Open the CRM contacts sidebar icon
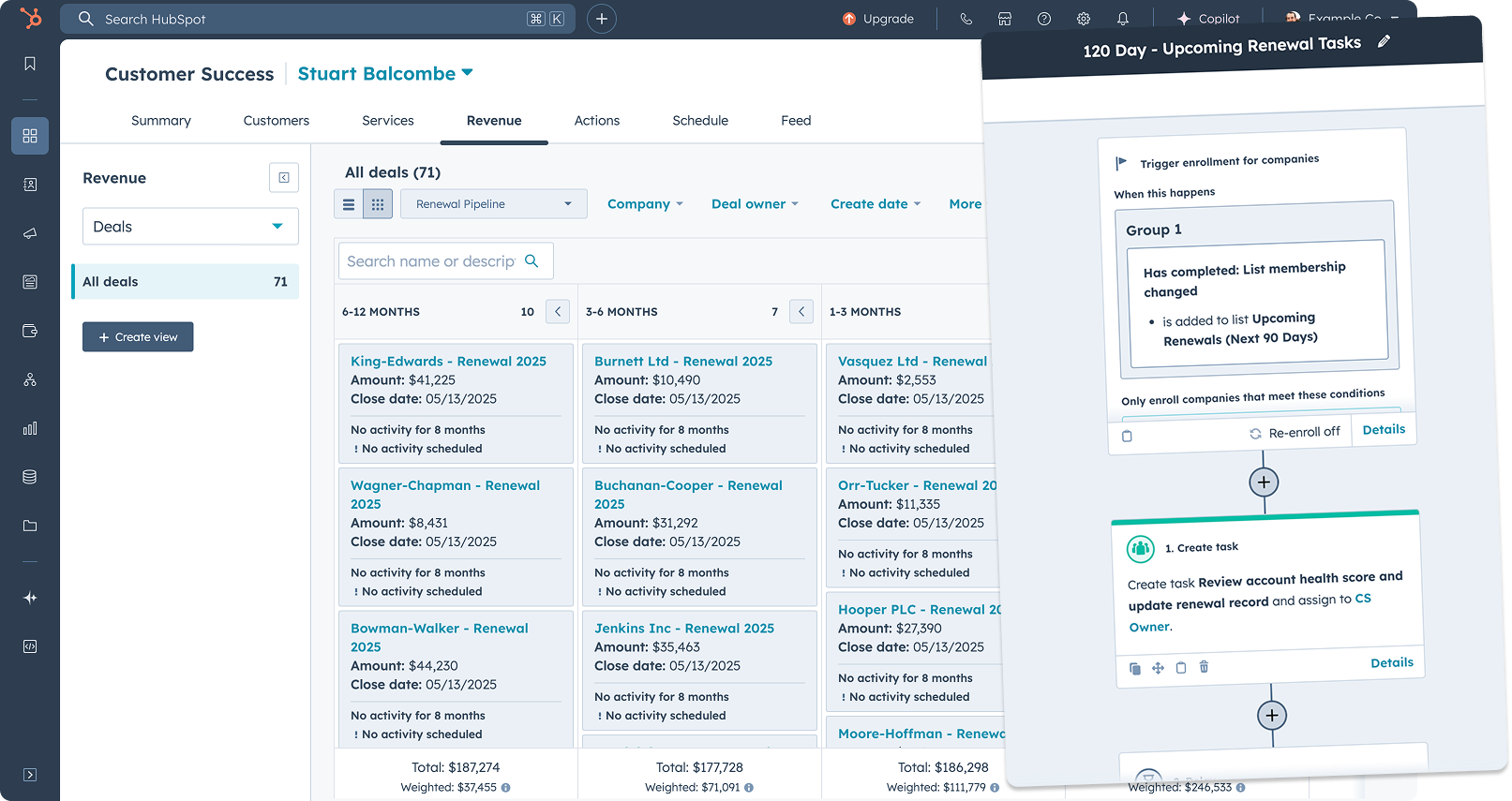The height and width of the screenshot is (801, 1512). click(x=30, y=185)
